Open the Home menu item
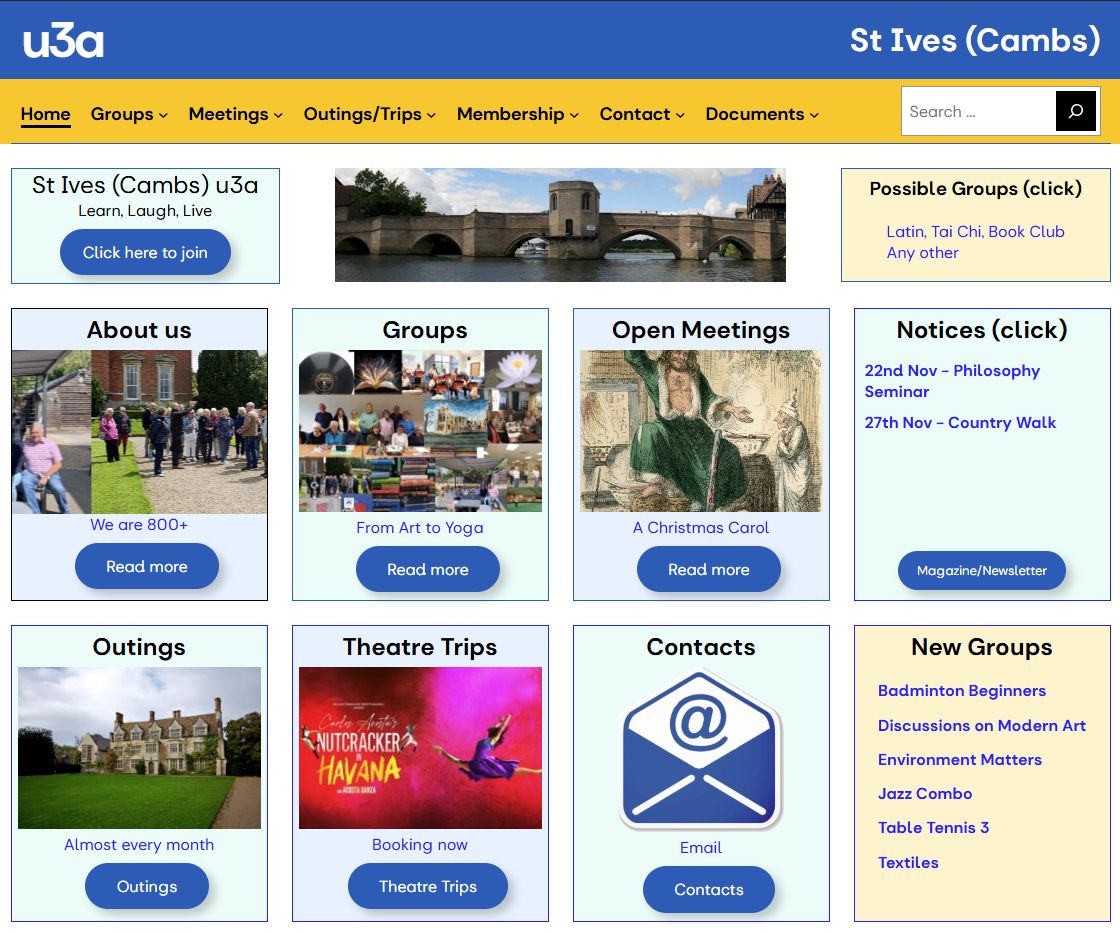The width and height of the screenshot is (1120, 933). (45, 114)
